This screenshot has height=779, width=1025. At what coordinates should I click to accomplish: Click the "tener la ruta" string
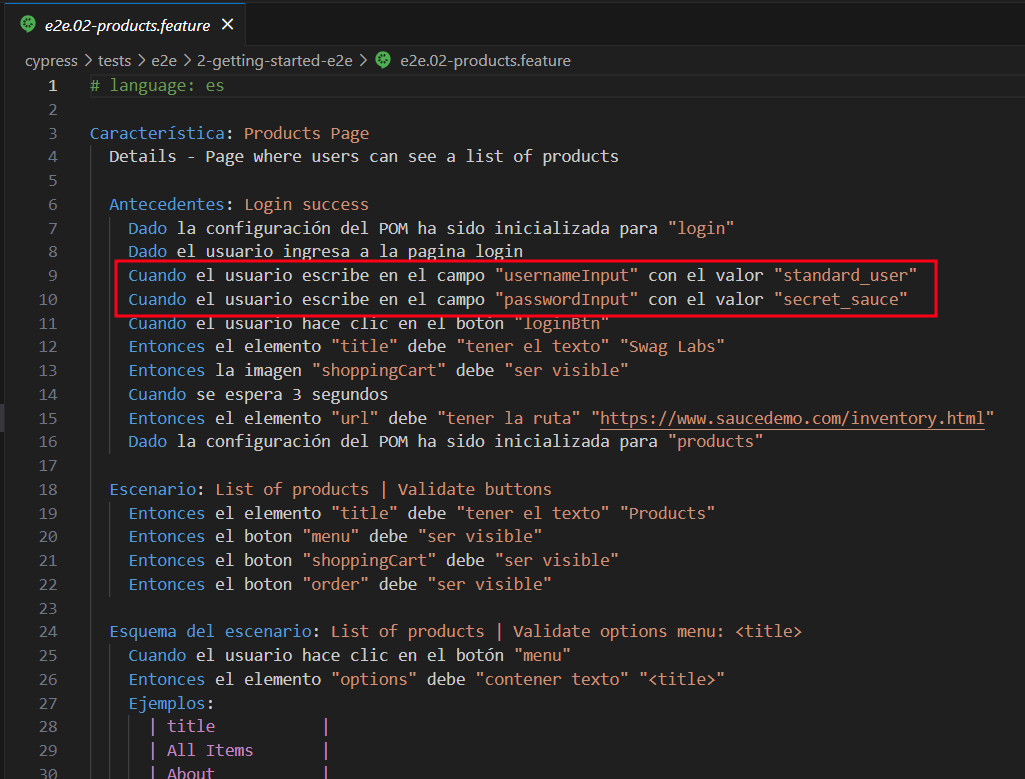509,418
